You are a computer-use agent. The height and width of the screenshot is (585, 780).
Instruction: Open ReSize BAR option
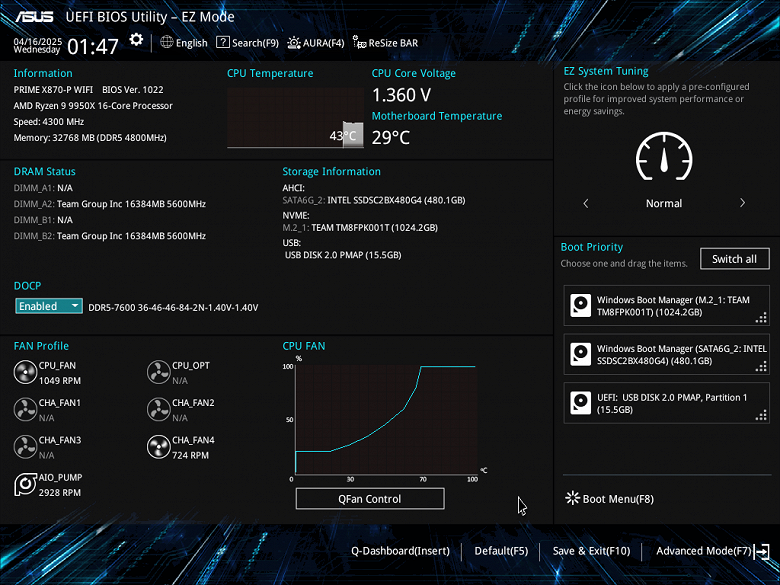click(x=386, y=43)
